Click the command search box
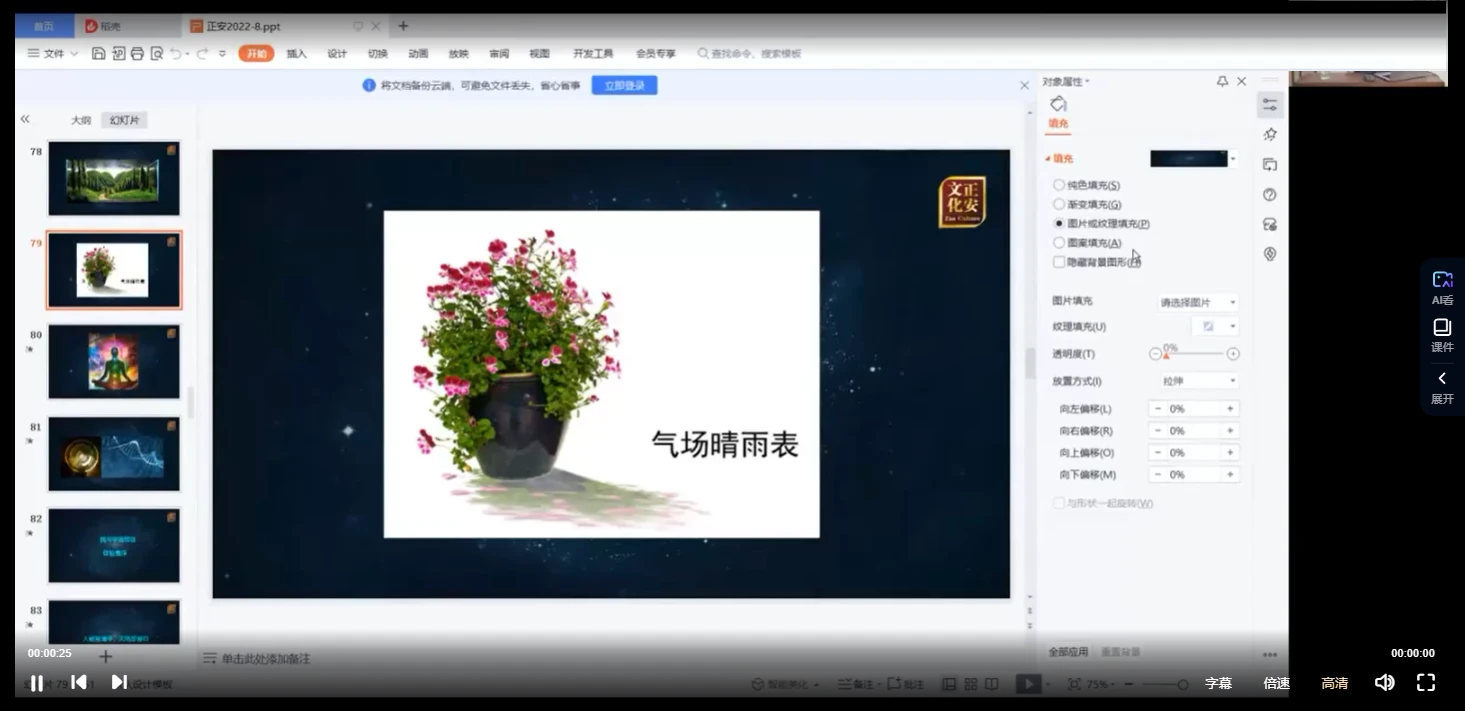The width and height of the screenshot is (1465, 711). pos(750,54)
